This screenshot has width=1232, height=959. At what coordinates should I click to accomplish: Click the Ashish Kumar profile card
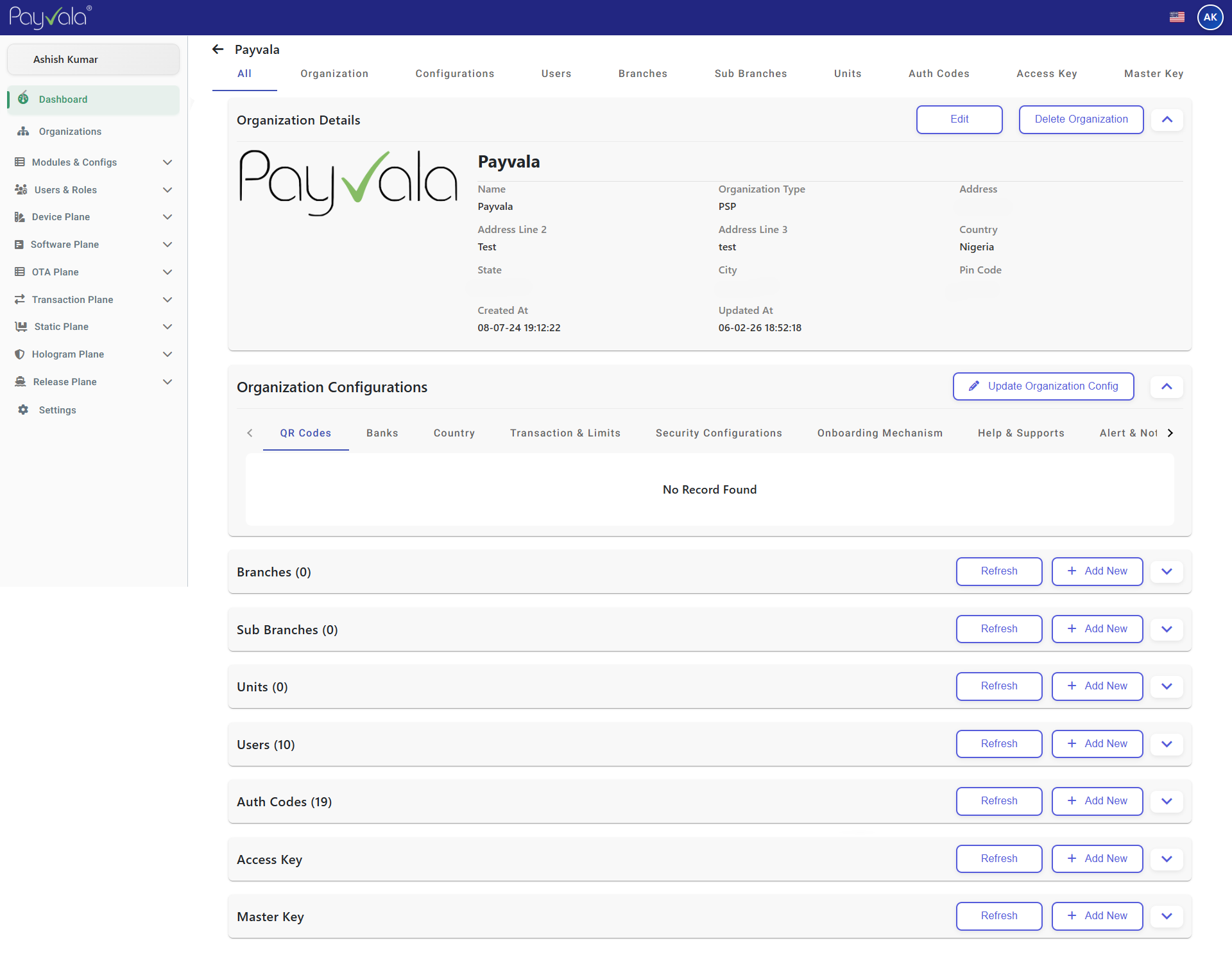coord(93,59)
